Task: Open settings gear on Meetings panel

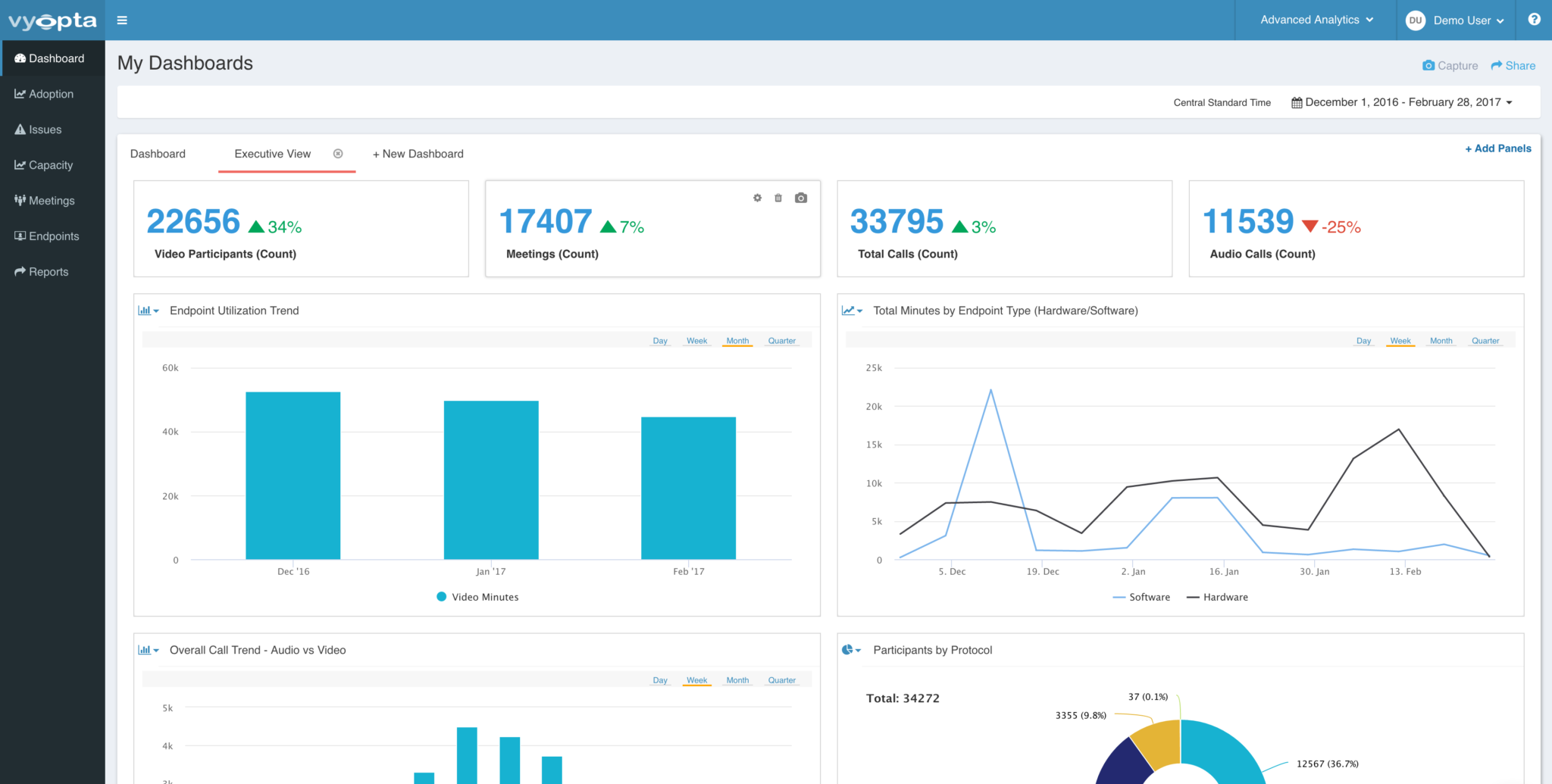Action: click(757, 198)
